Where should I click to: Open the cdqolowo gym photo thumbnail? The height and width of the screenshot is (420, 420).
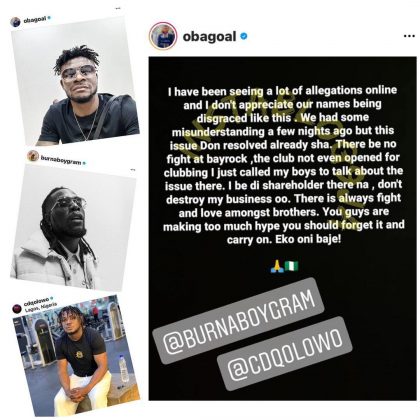pos(77,356)
